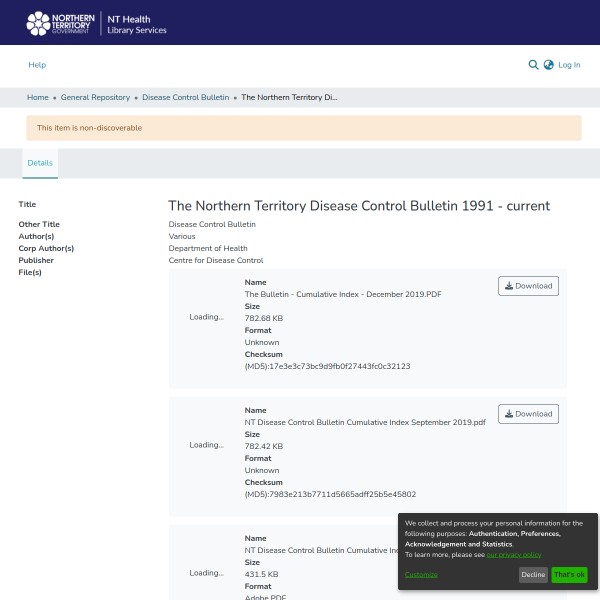Click the Loading thumbnail of the first file
Image resolution: width=600 pixels, height=600 pixels.
[x=206, y=317]
